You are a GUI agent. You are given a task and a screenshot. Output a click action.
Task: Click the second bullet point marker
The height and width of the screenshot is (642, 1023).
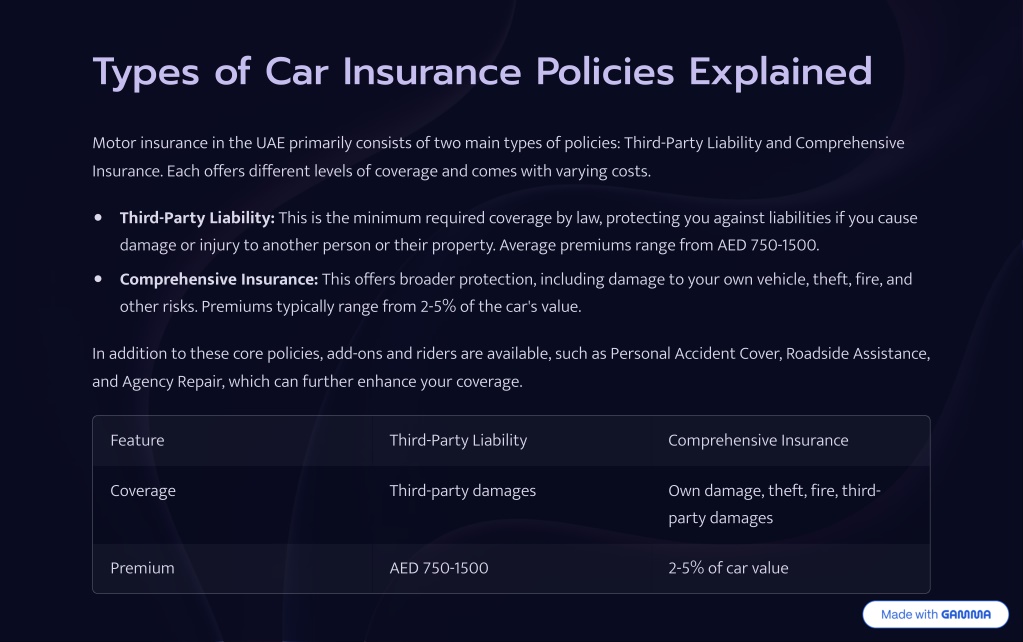point(98,279)
